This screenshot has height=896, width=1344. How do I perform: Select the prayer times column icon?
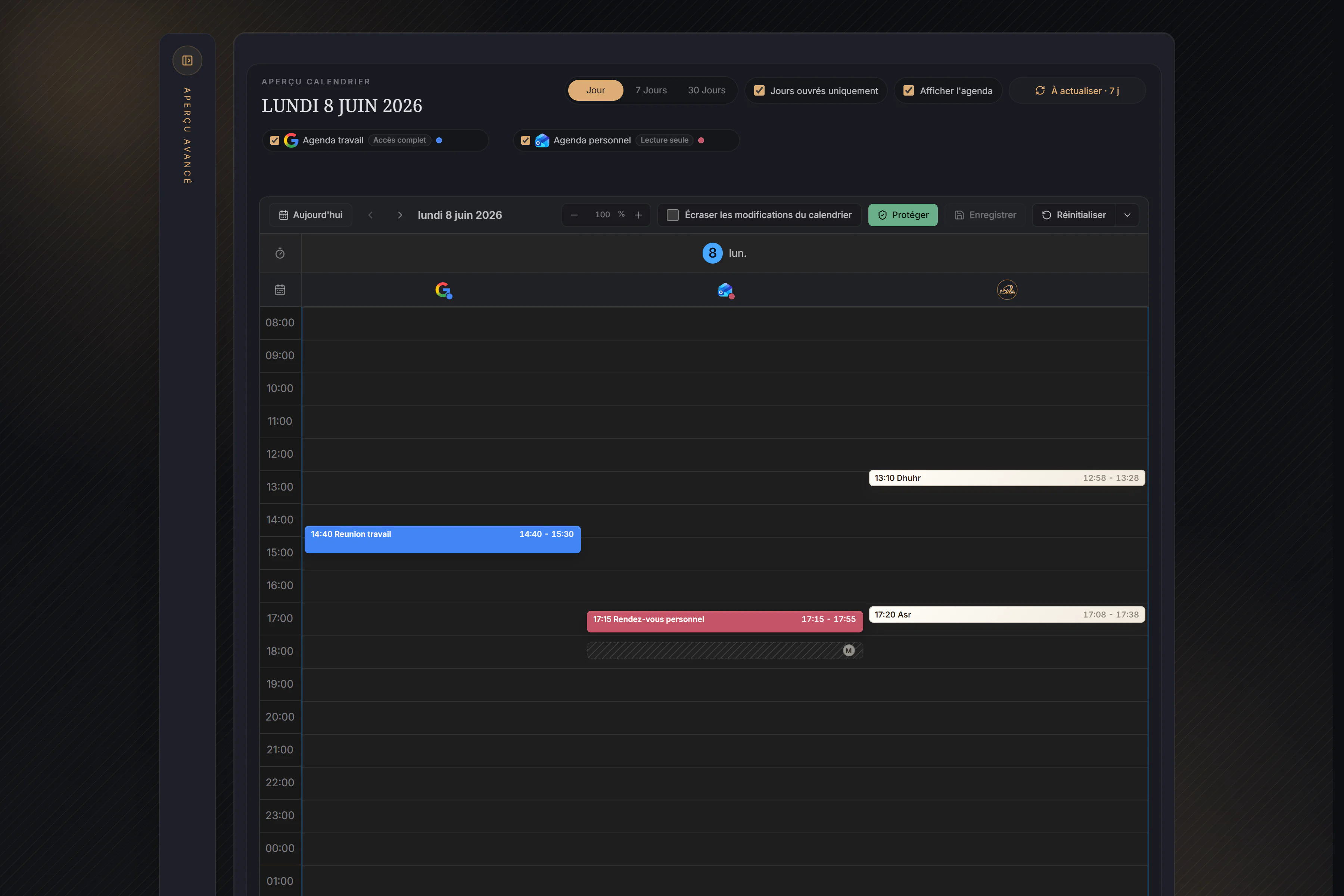1007,290
